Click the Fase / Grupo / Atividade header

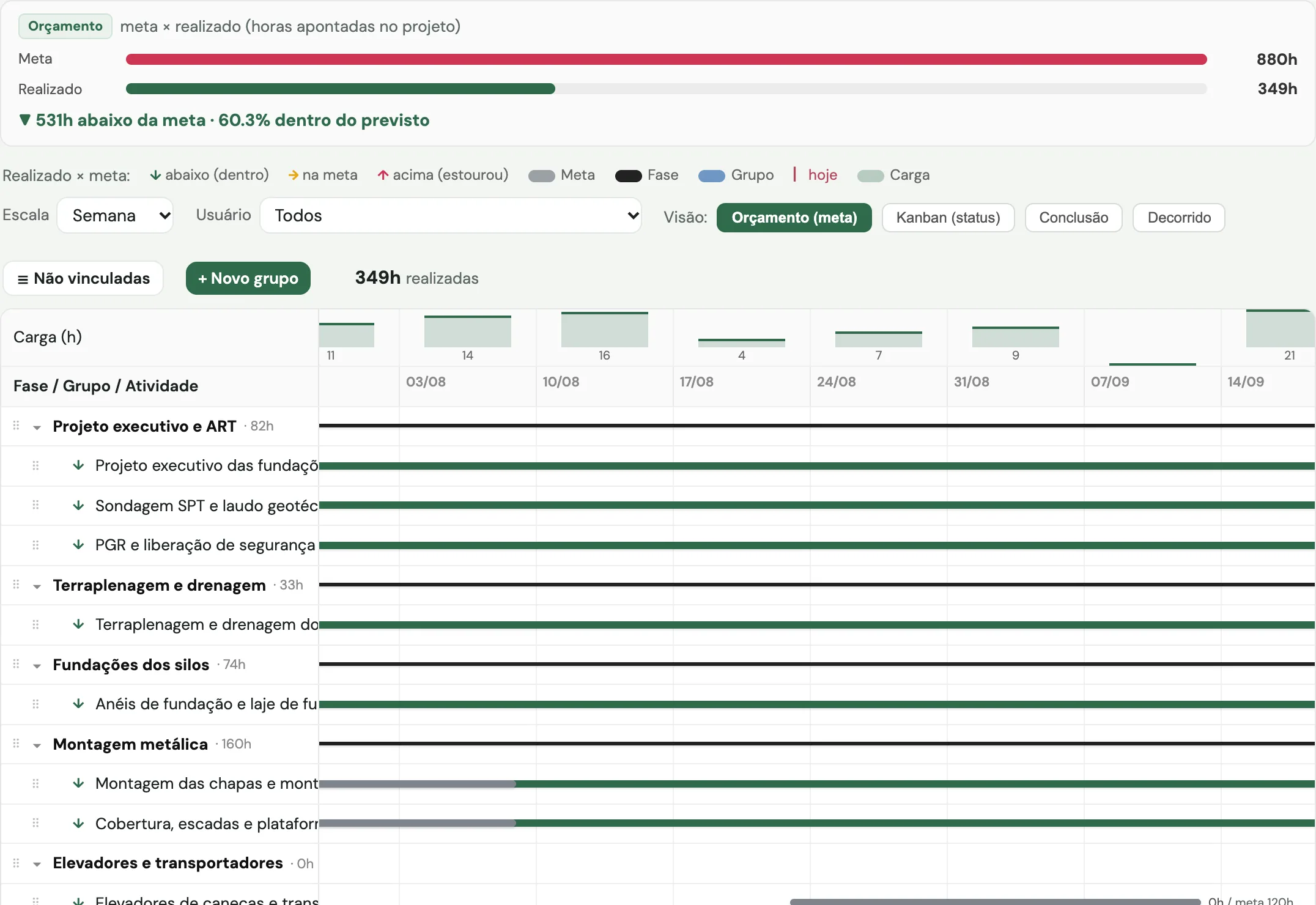(106, 386)
